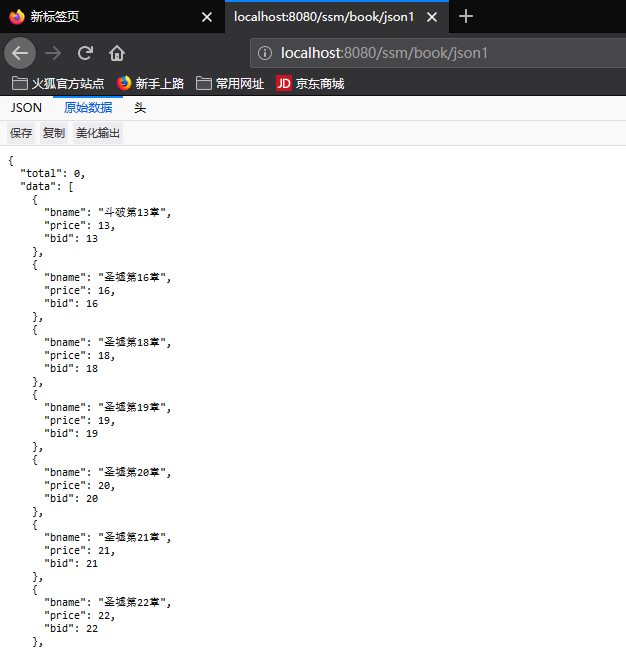Image resolution: width=626 pixels, height=649 pixels.
Task: Click the forward arrow navigation button
Action: click(x=53, y=53)
